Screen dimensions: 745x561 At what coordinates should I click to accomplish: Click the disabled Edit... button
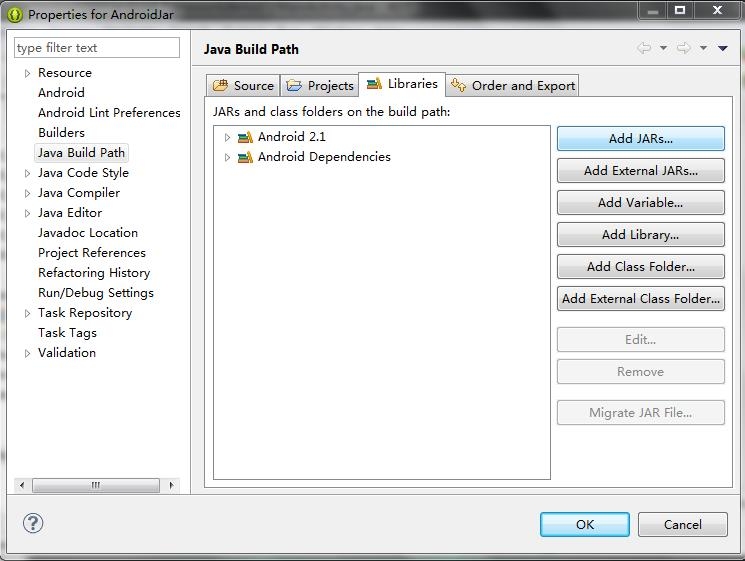pyautogui.click(x=640, y=340)
